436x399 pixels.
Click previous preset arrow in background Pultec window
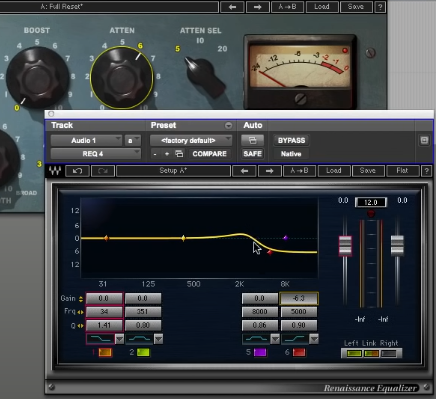click(x=232, y=7)
